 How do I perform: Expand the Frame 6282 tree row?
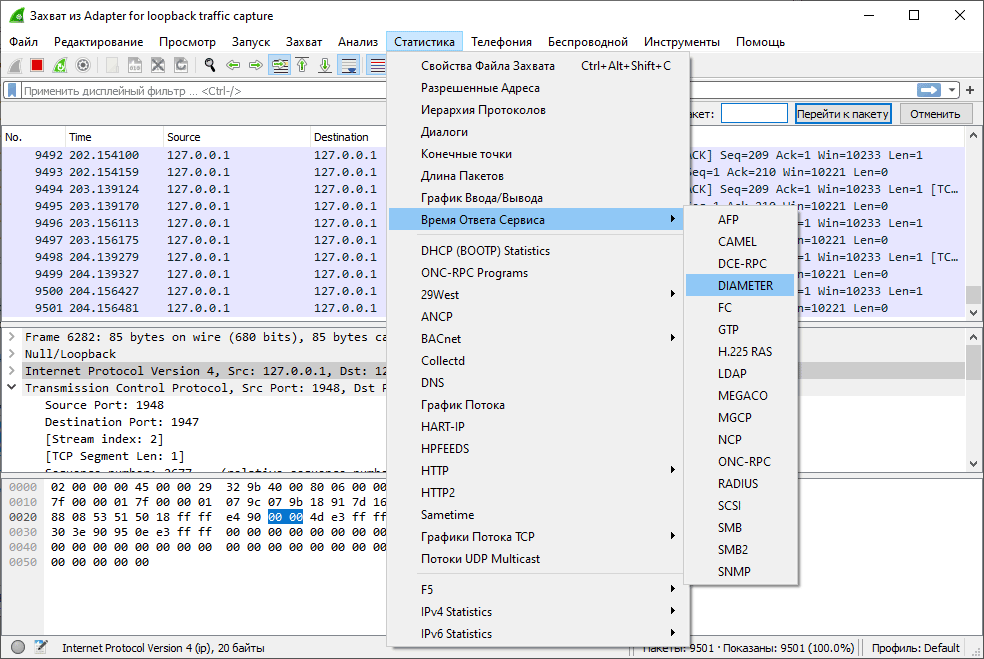tap(11, 337)
